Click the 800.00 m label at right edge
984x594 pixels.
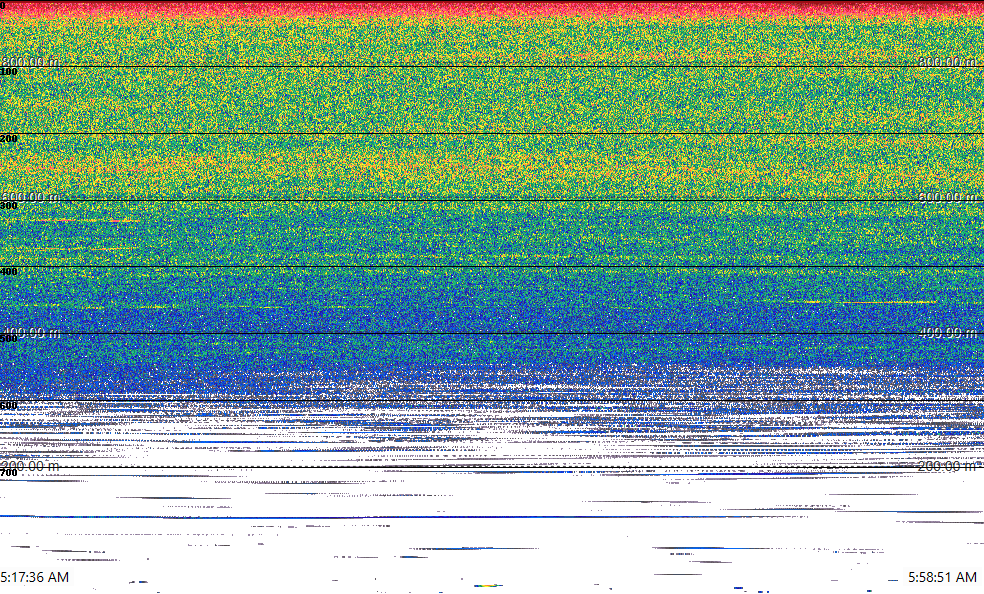pos(948,61)
